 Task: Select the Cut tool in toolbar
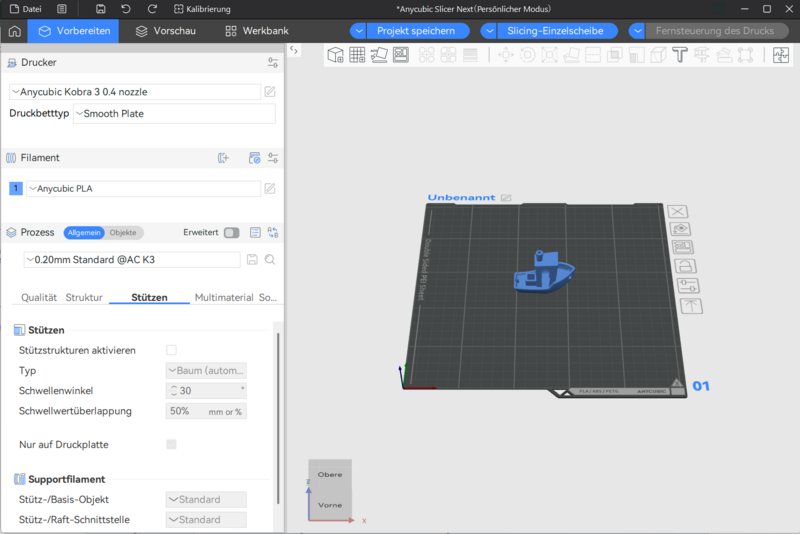593,55
